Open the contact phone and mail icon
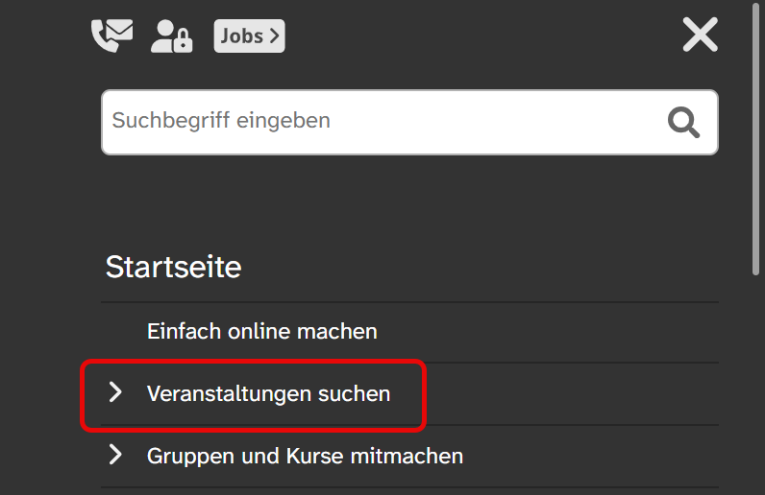Viewport: 765px width, 495px height. point(112,36)
